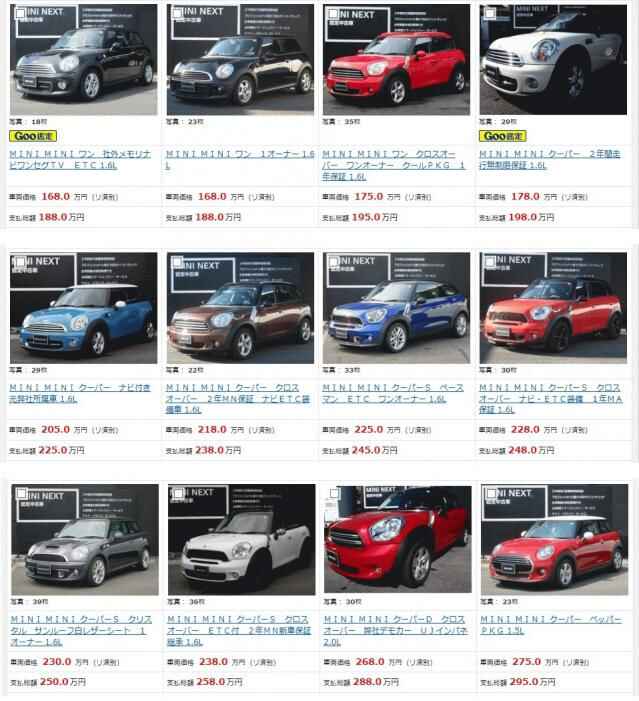Click the Goo badge under the white MINI Cooper

(x=503, y=136)
